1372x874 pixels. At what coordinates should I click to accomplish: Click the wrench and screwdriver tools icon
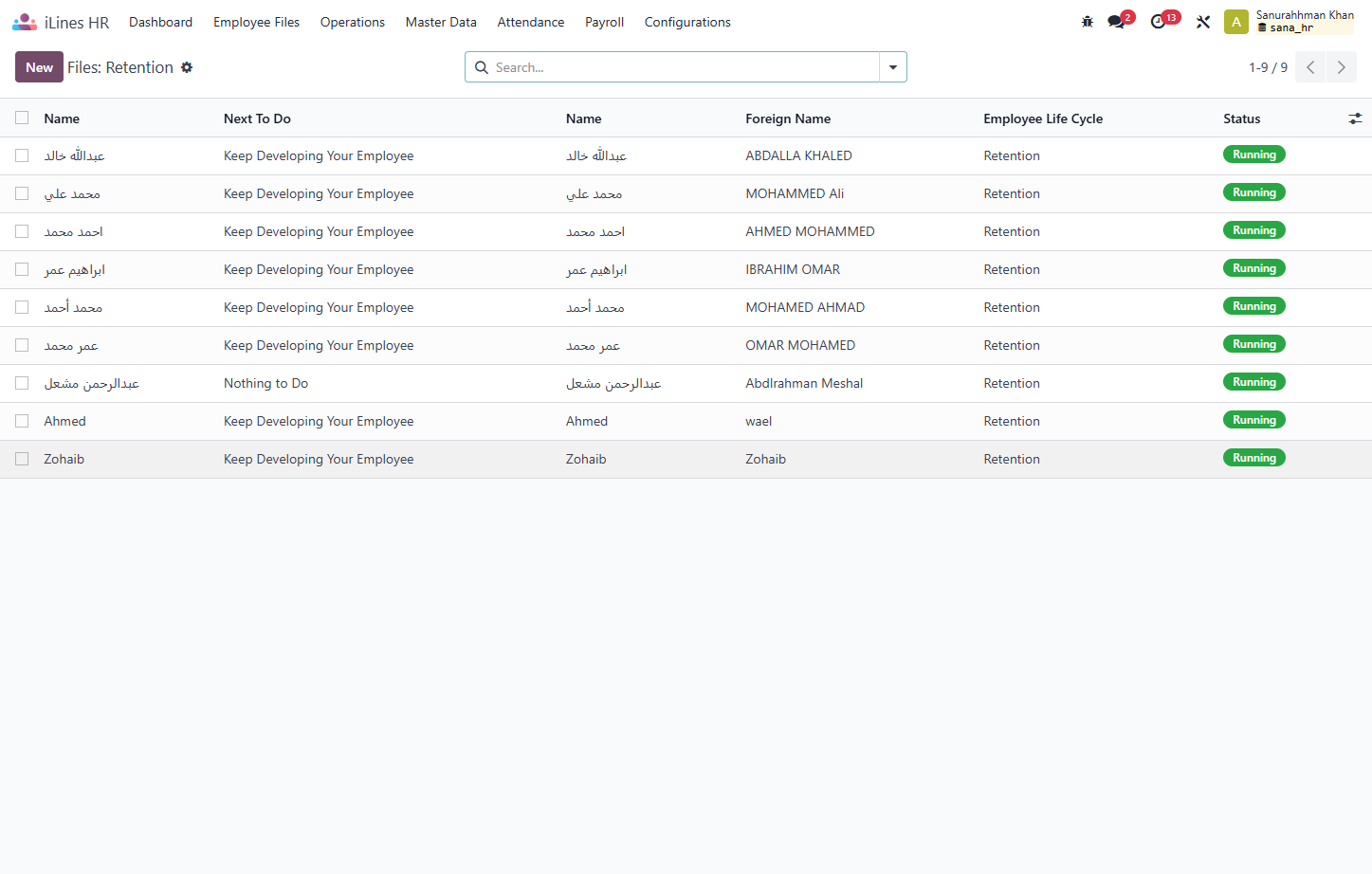click(1203, 22)
